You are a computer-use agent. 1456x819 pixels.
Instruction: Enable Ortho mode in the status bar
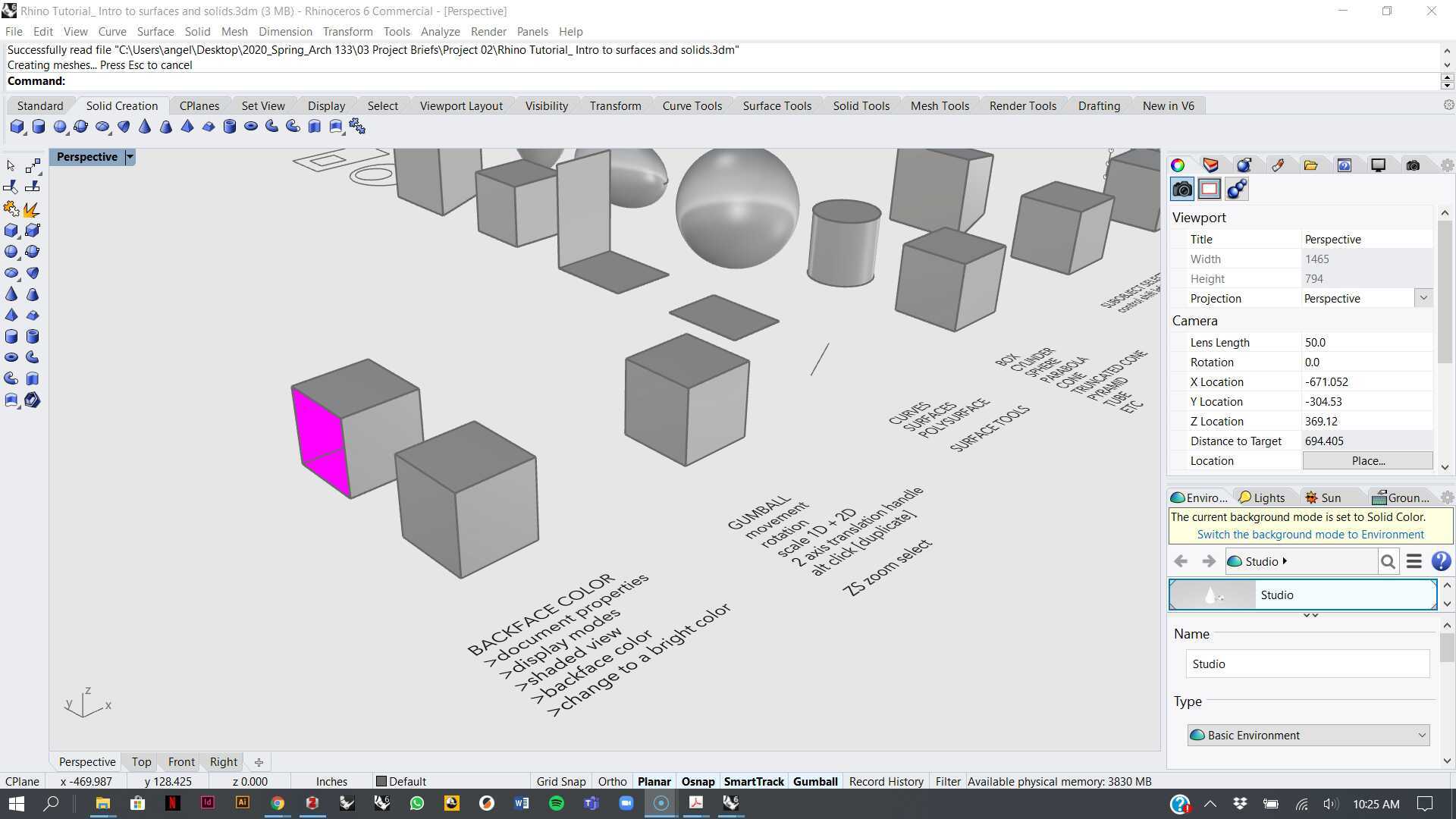tap(612, 781)
